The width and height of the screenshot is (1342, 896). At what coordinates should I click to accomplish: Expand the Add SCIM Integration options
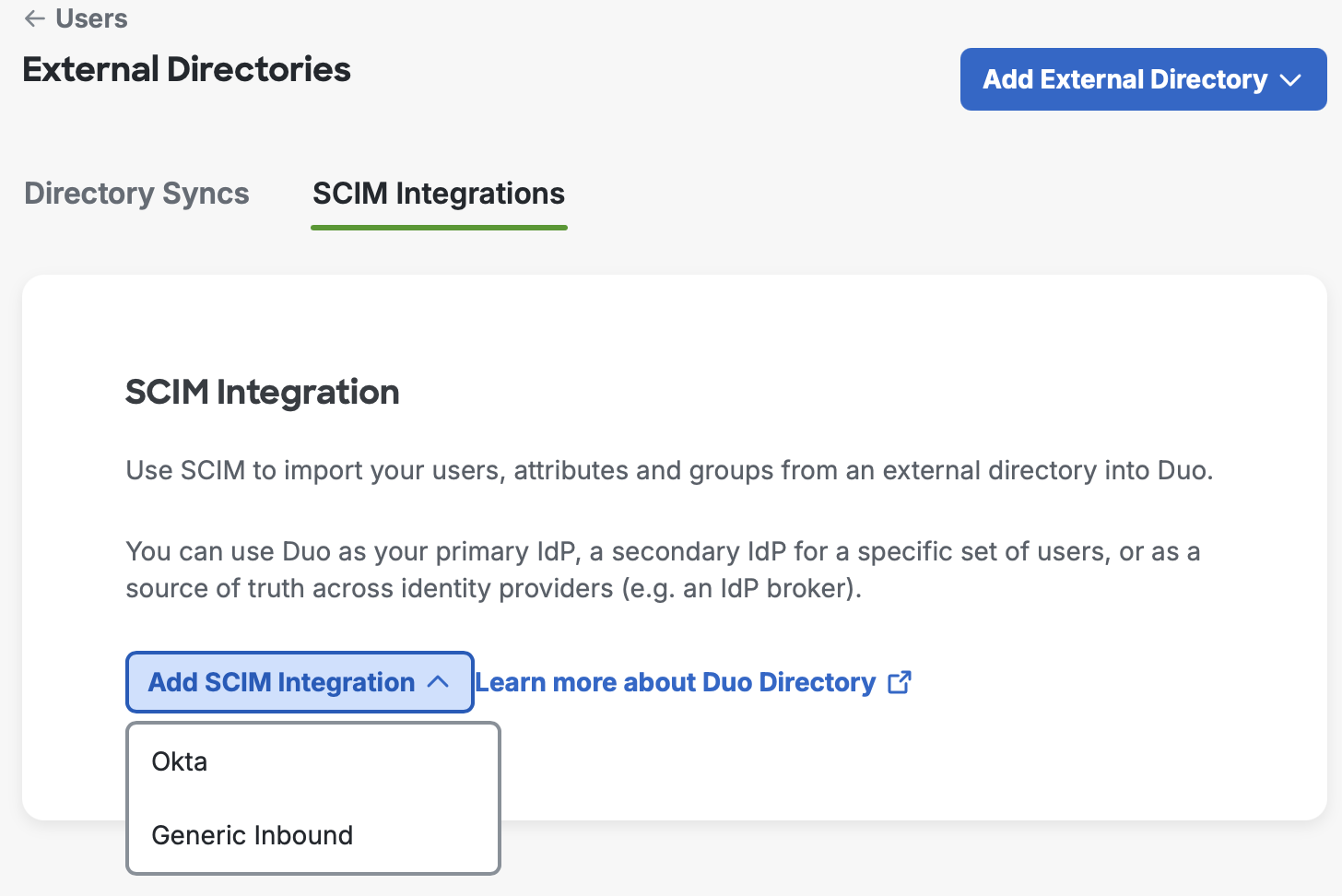tap(300, 682)
